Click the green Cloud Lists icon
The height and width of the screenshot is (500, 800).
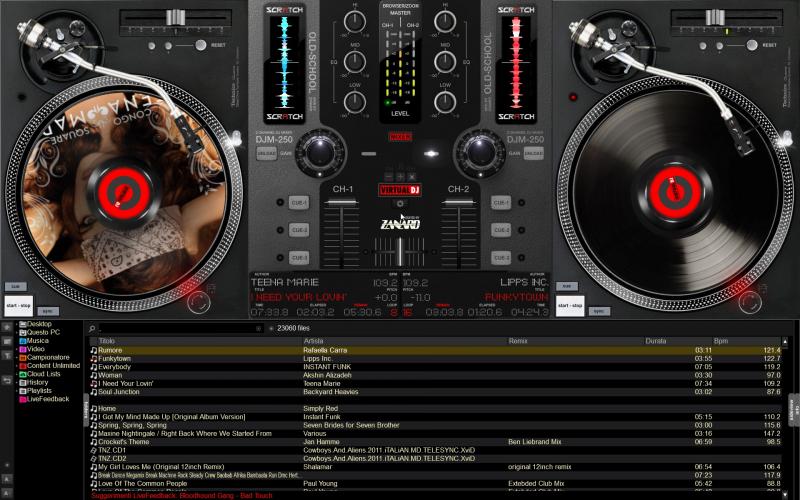click(22, 374)
